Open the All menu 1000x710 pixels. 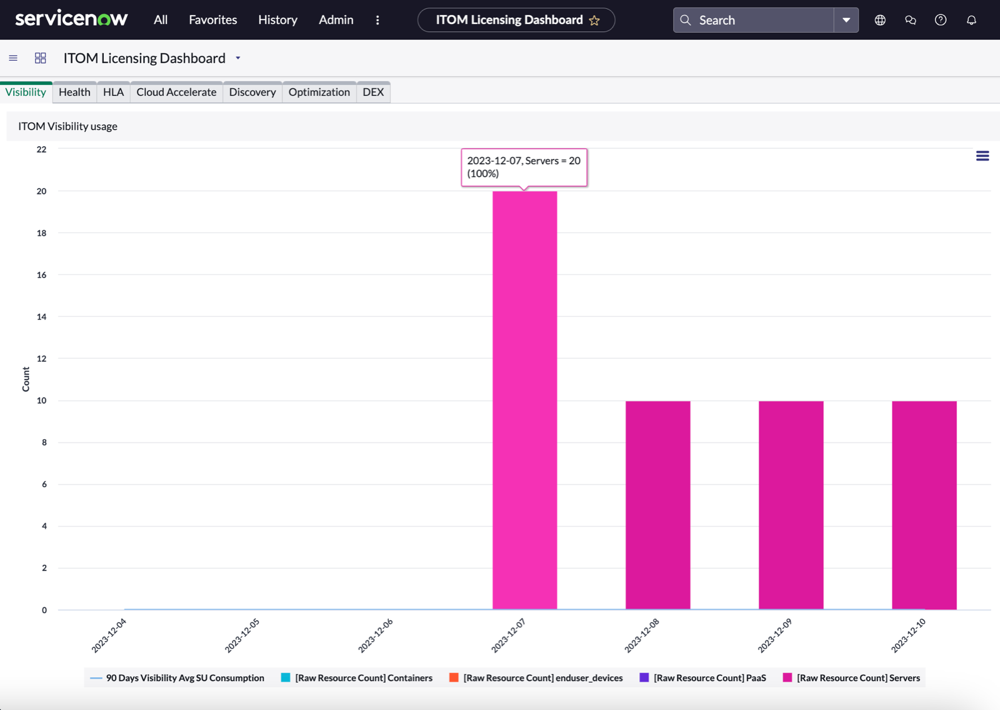click(161, 20)
